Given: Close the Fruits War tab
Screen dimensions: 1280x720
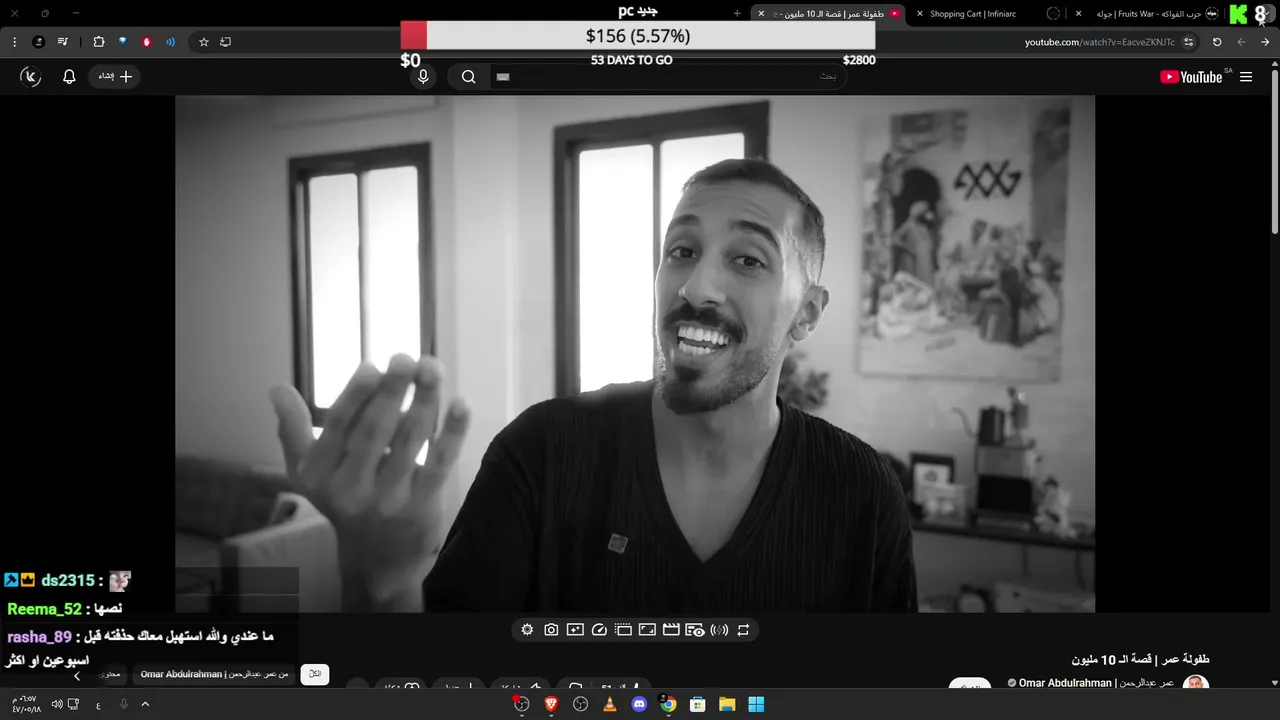Looking at the screenshot, I should pyautogui.click(x=1078, y=14).
